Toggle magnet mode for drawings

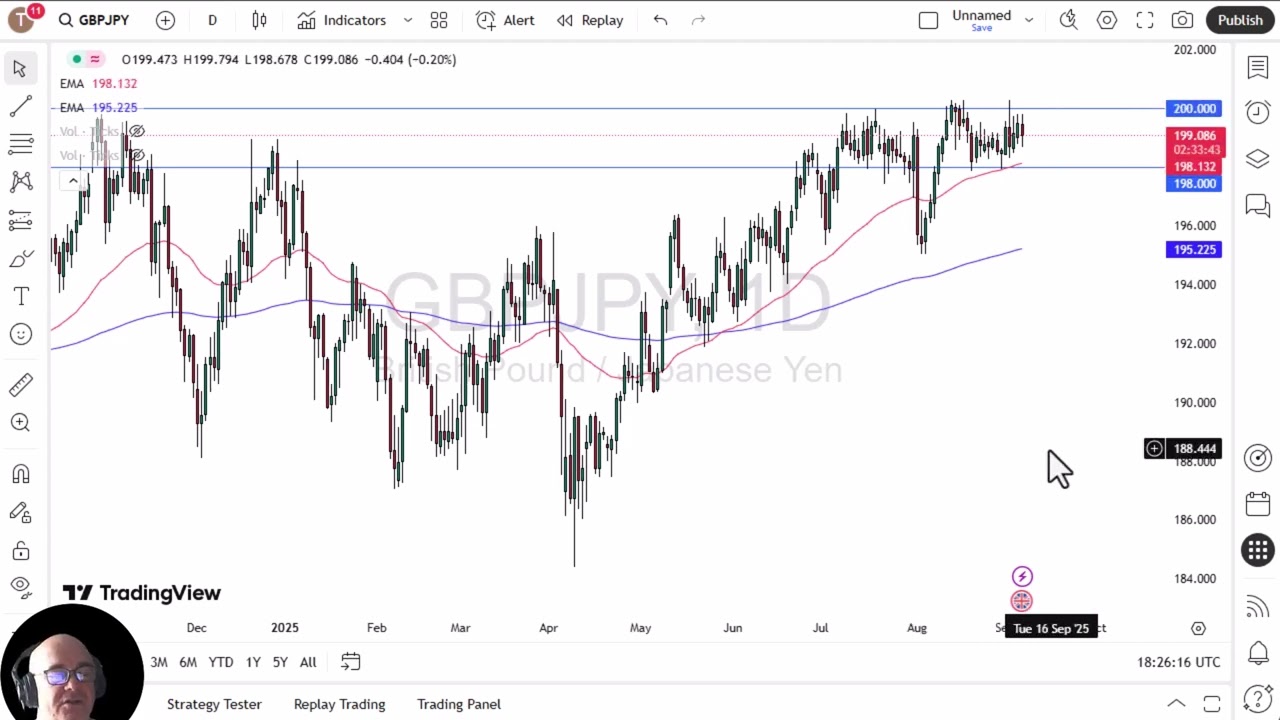[x=20, y=474]
